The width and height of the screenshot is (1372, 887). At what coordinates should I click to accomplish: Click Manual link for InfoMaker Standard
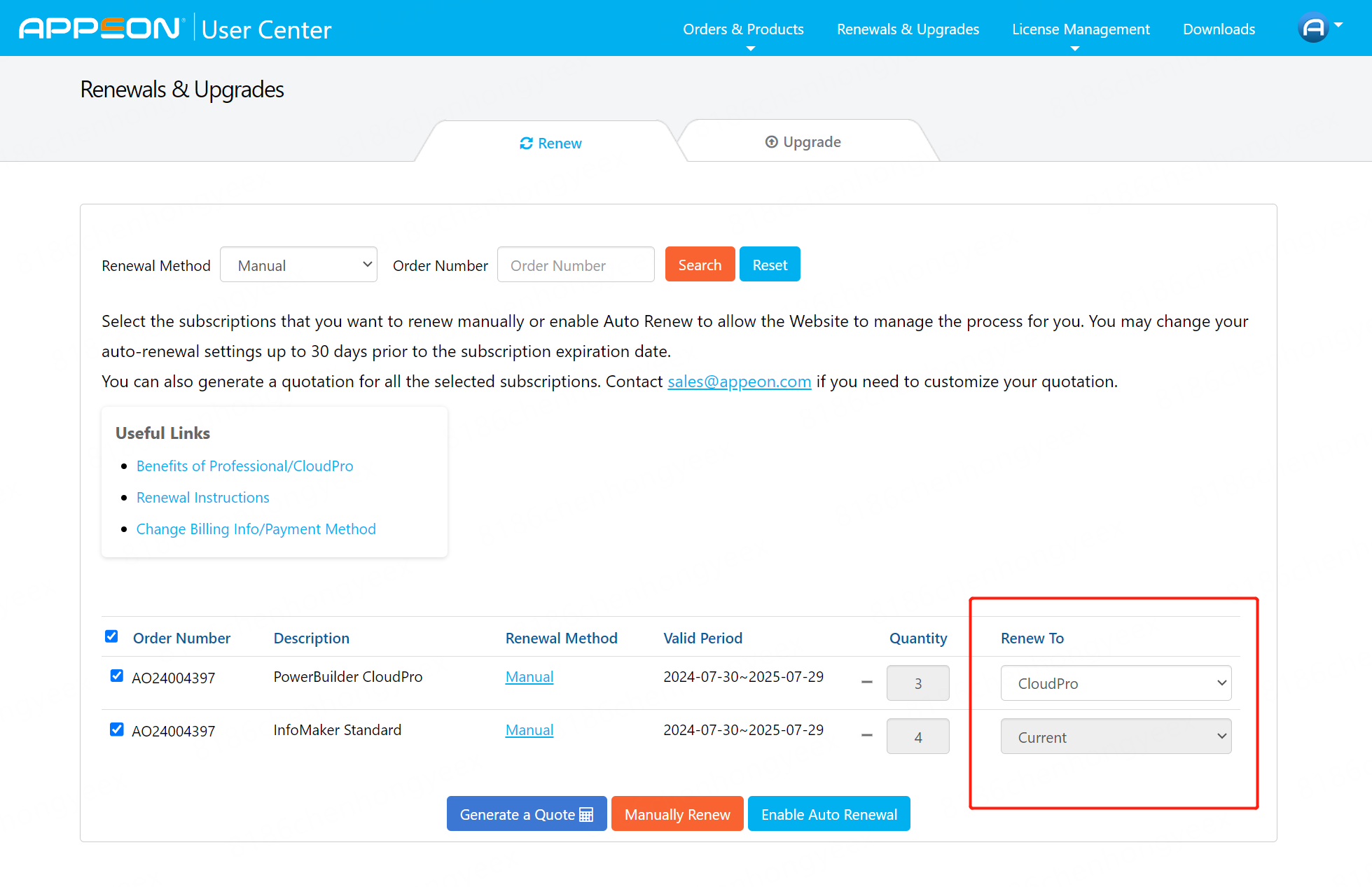tap(529, 730)
